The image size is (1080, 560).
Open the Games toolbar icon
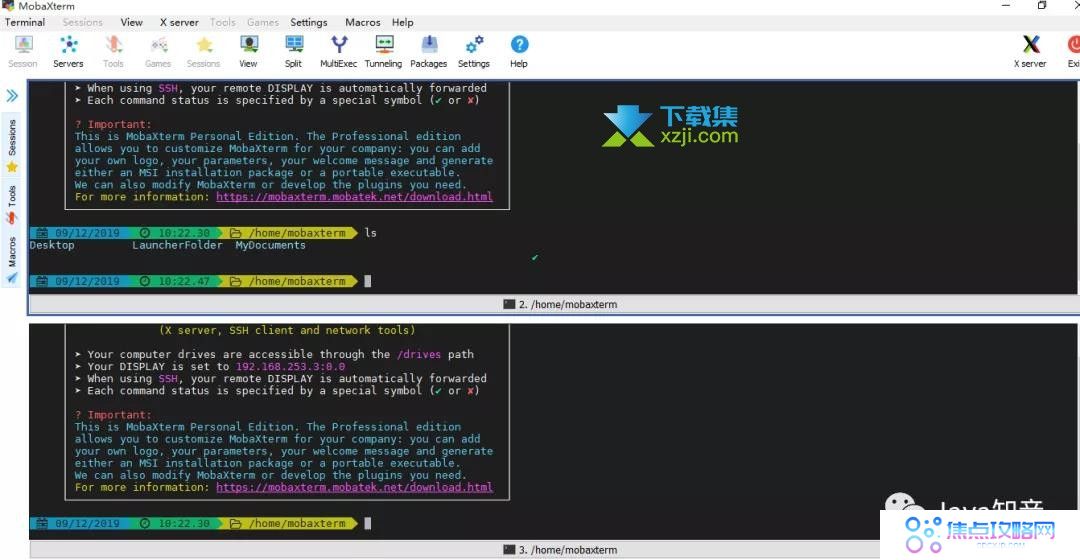coord(158,52)
